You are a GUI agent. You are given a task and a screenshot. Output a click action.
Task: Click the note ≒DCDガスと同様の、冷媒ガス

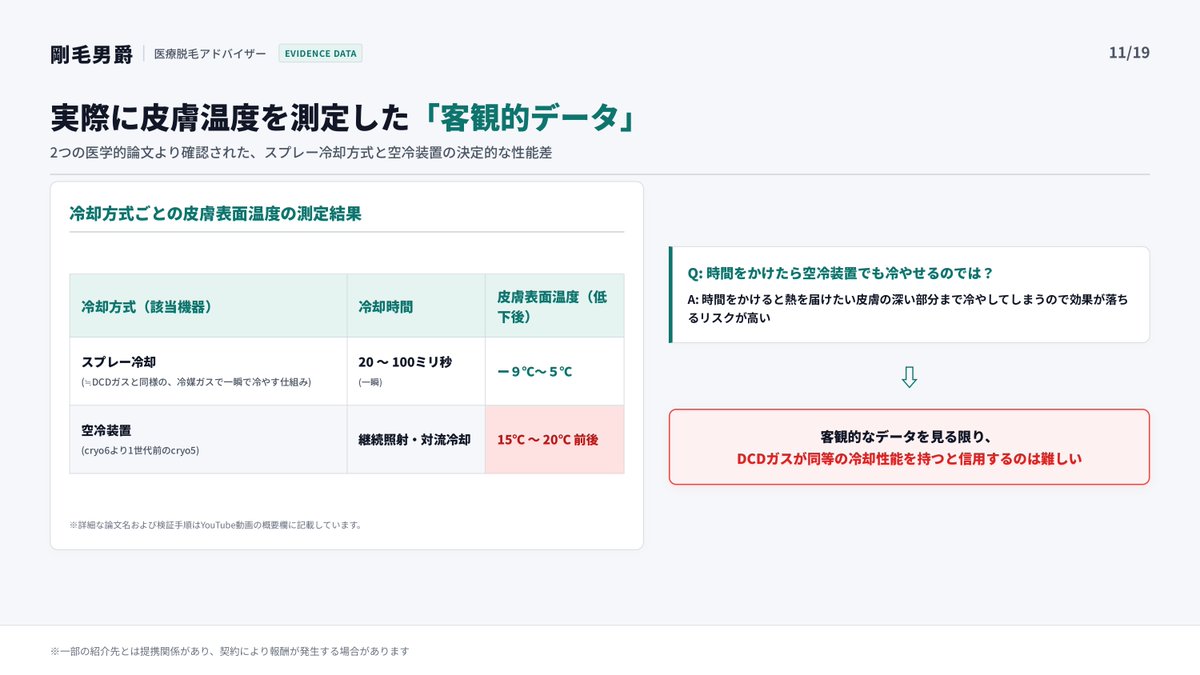[196, 382]
